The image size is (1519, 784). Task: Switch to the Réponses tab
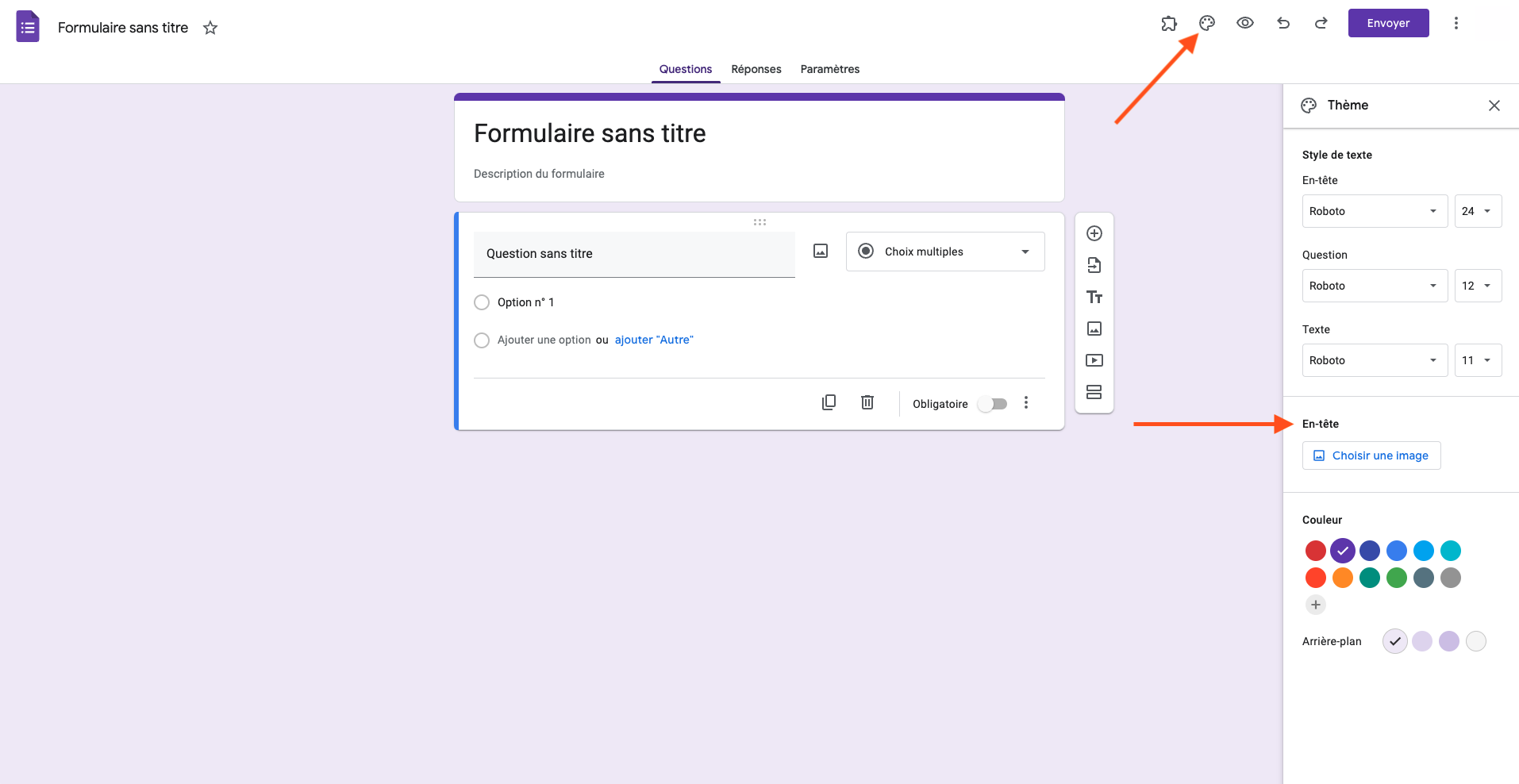(x=756, y=69)
